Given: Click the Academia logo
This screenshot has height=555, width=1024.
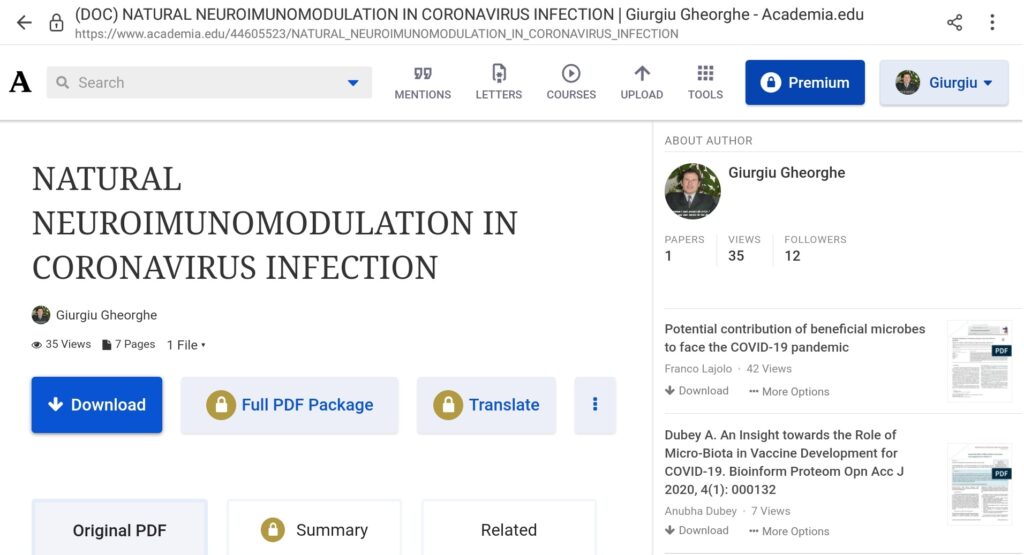Looking at the screenshot, I should coord(20,83).
